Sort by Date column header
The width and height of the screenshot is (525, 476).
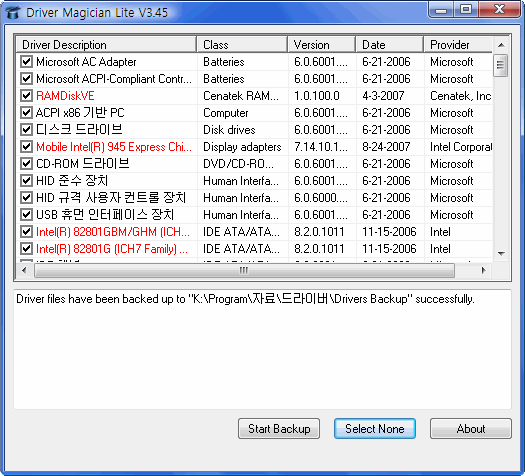coord(390,45)
